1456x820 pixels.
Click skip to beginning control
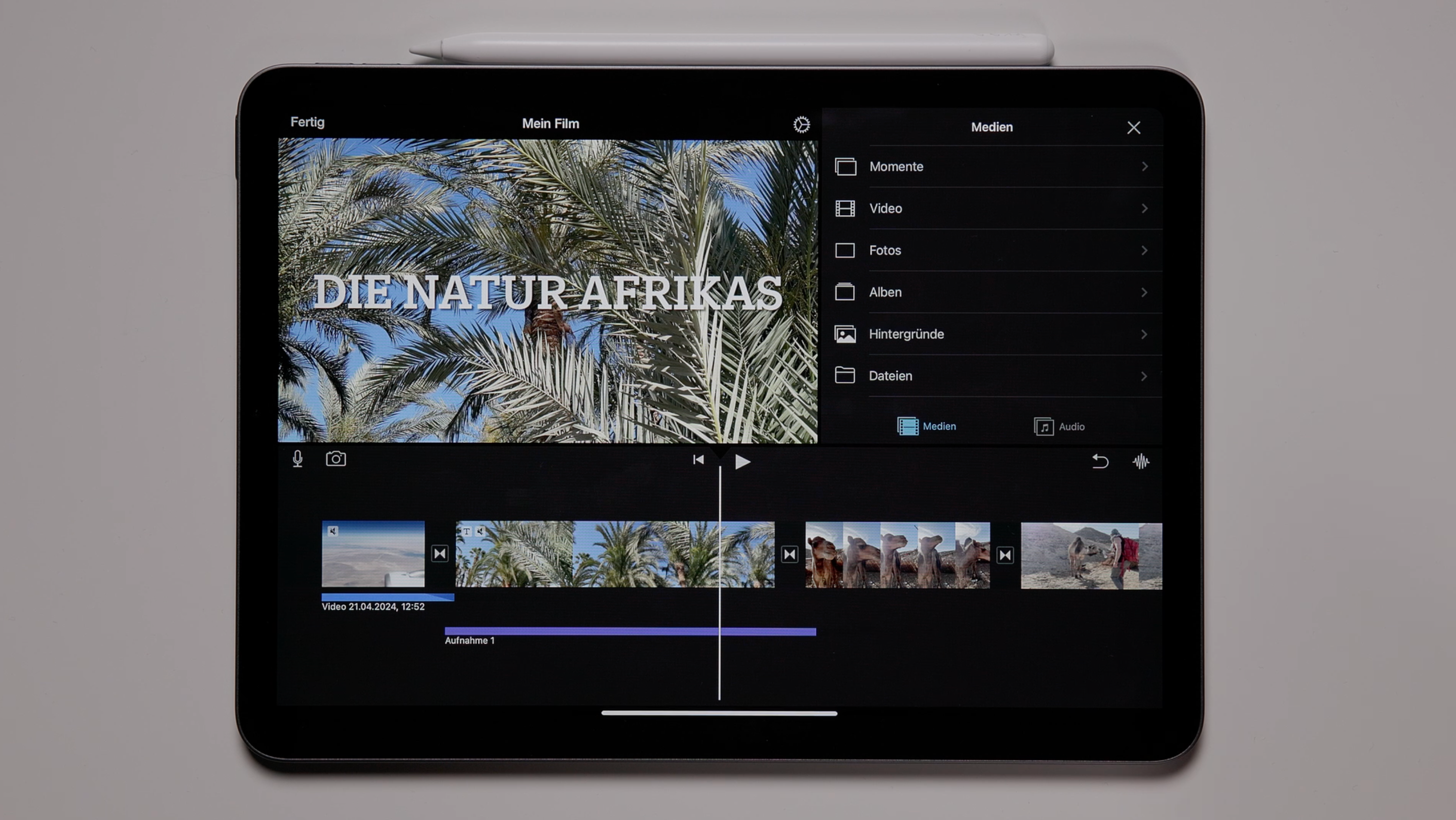(x=698, y=461)
